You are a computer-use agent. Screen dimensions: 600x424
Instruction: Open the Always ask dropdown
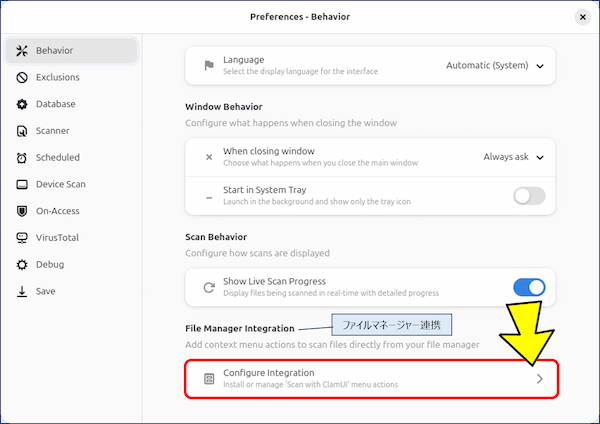pos(514,157)
